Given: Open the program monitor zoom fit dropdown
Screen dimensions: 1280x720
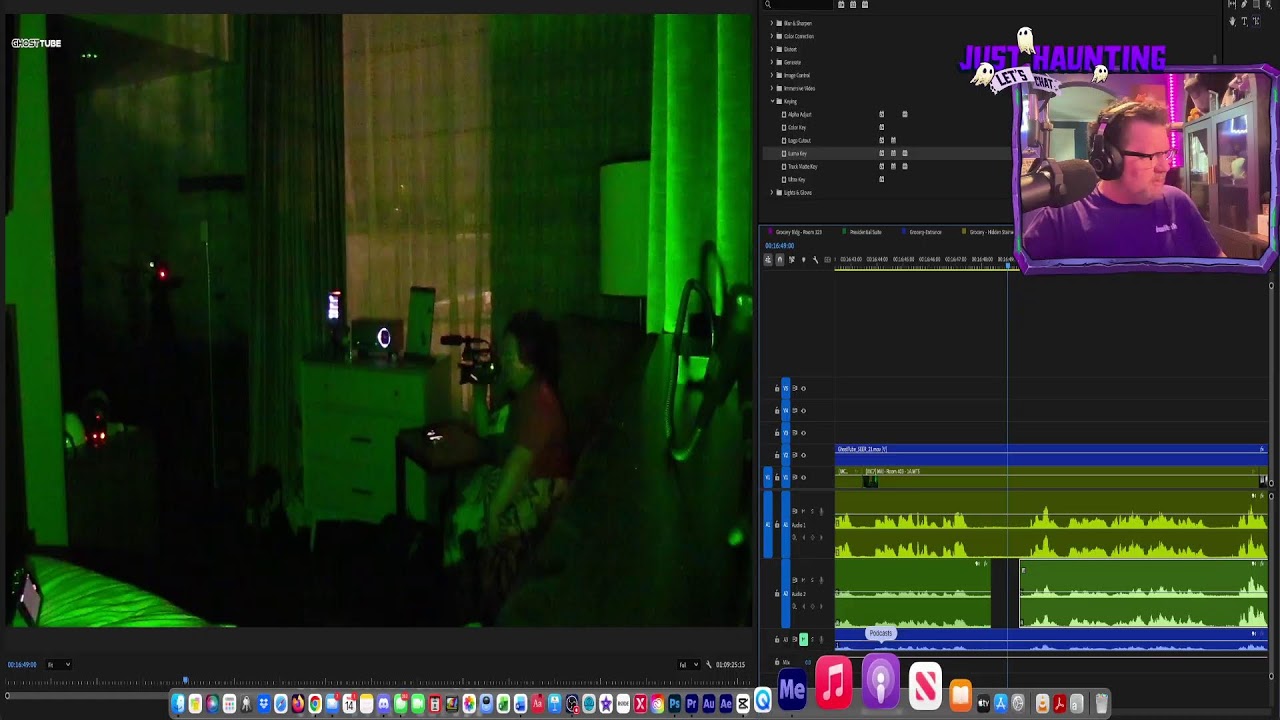Looking at the screenshot, I should coord(59,665).
